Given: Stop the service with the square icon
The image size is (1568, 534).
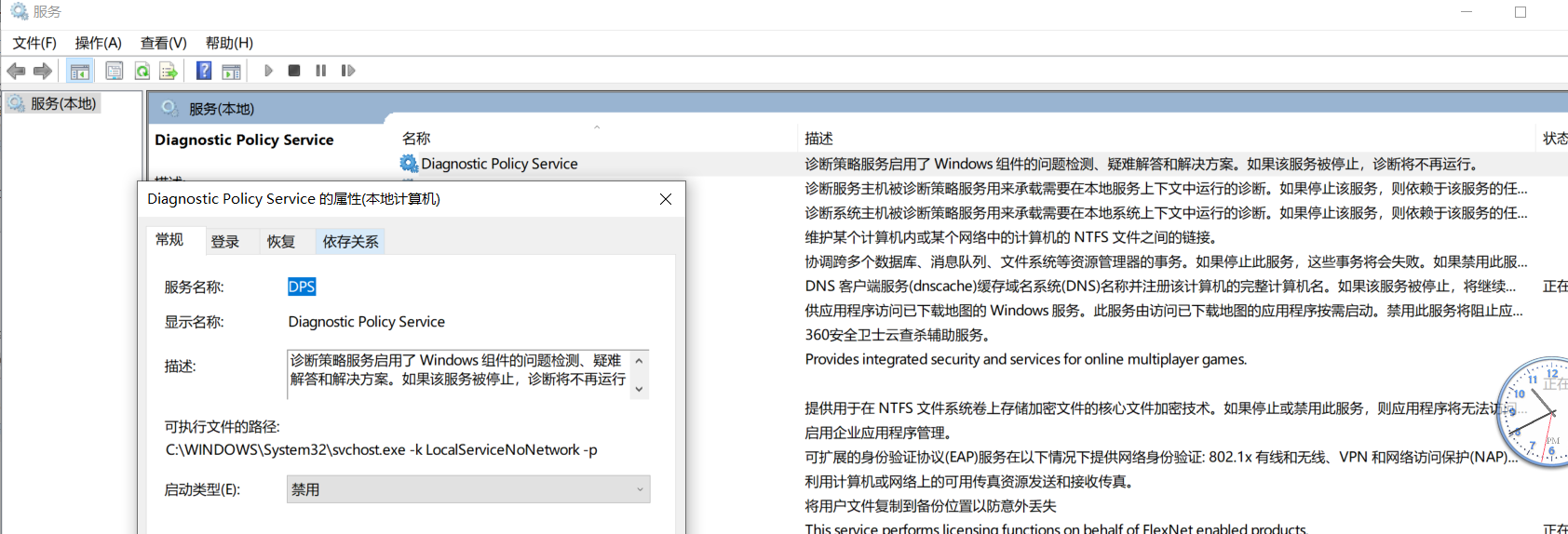Looking at the screenshot, I should (x=294, y=71).
